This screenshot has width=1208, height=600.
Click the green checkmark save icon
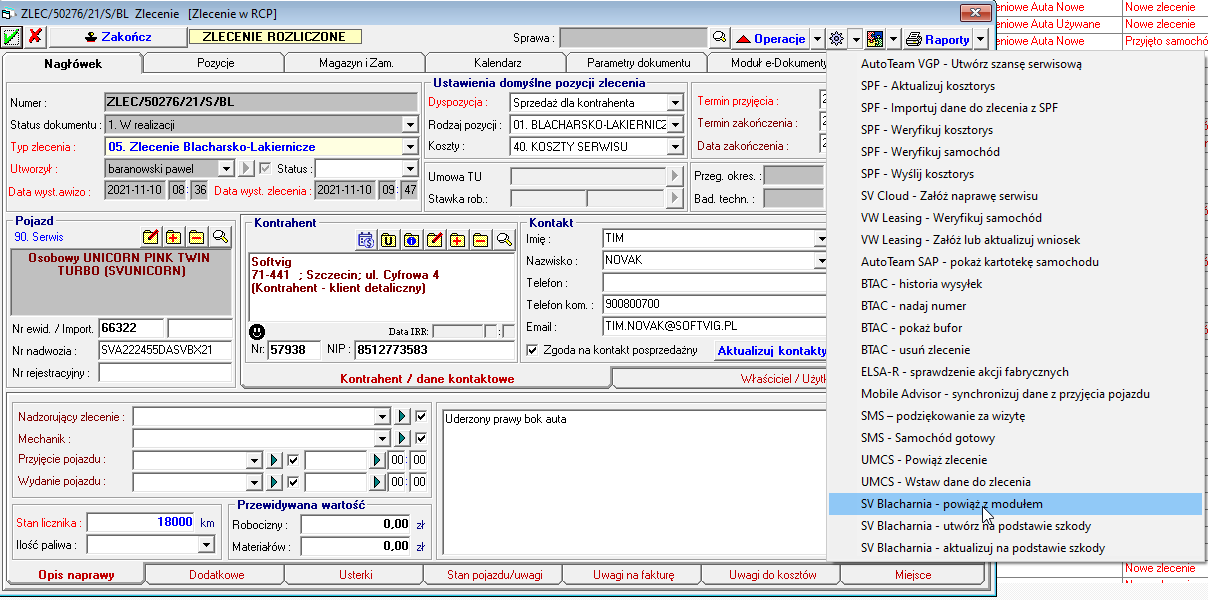pyautogui.click(x=12, y=37)
